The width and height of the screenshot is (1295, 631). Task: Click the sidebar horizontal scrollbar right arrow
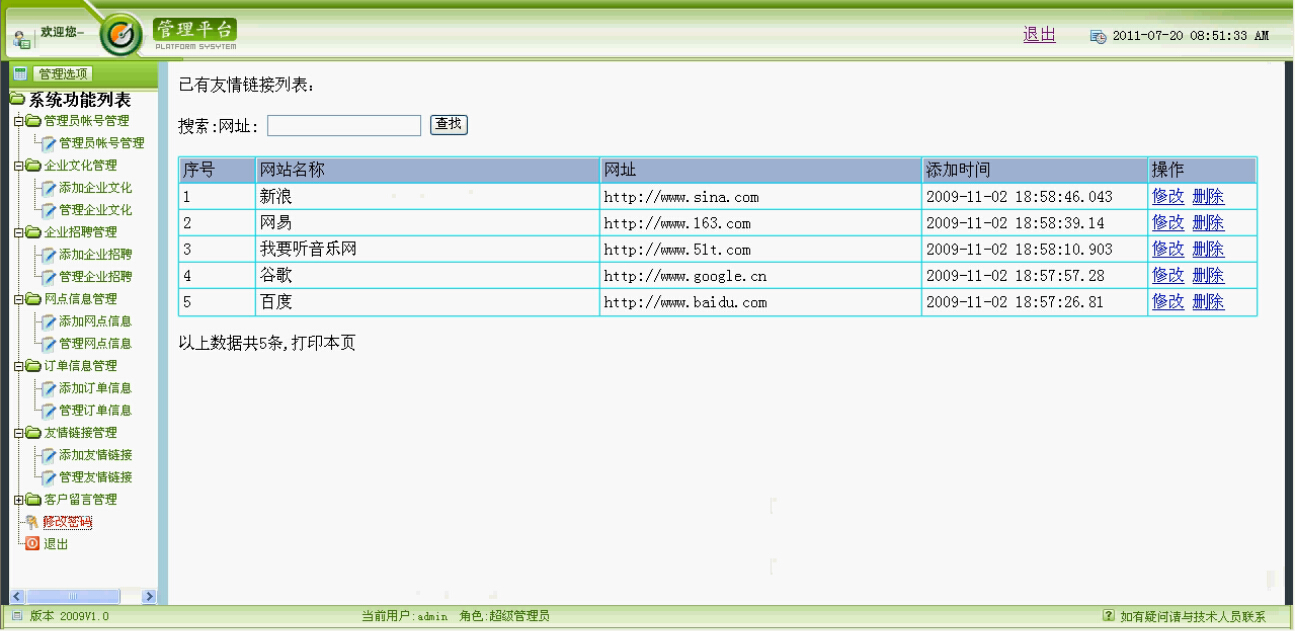coord(150,597)
